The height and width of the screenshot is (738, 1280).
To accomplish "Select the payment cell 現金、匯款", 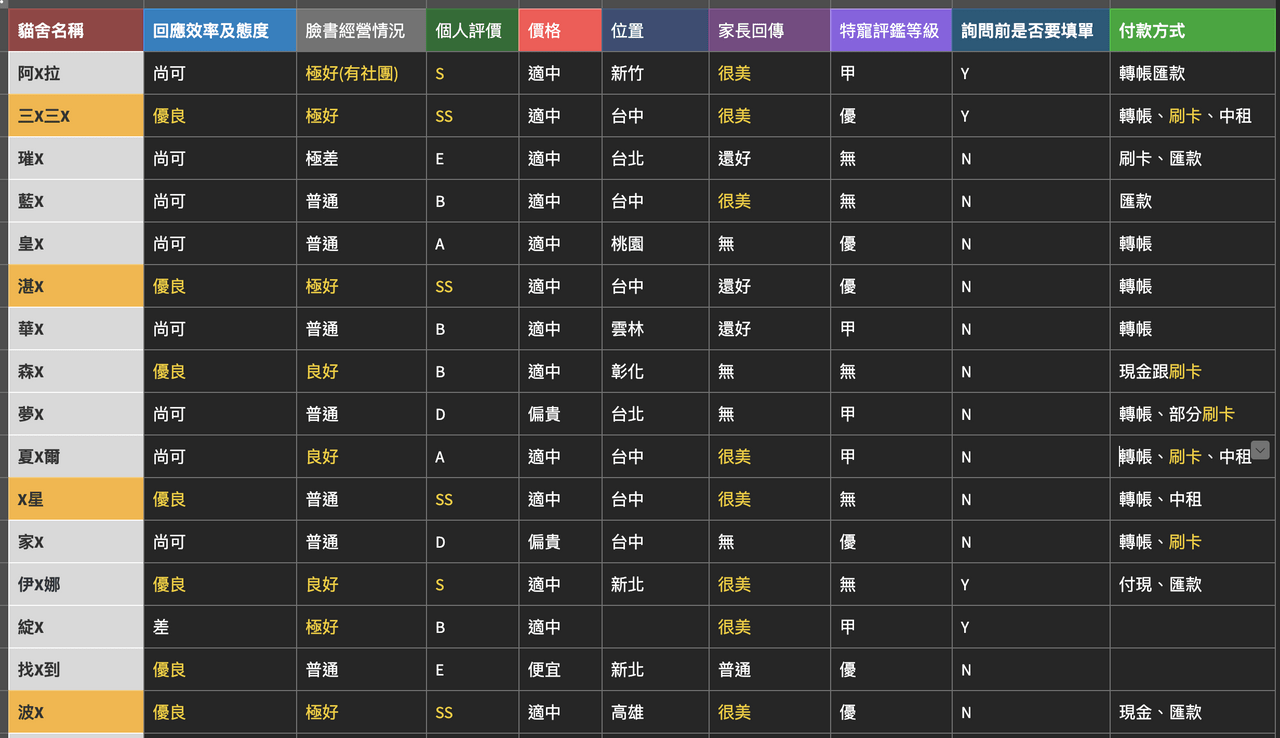I will [1195, 712].
